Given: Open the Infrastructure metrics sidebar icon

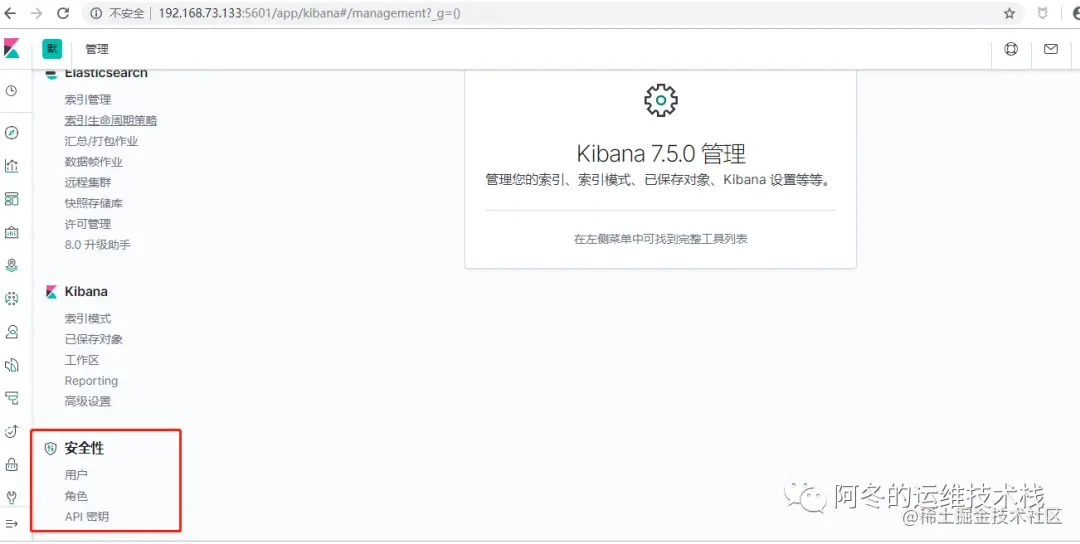Looking at the screenshot, I should [11, 332].
